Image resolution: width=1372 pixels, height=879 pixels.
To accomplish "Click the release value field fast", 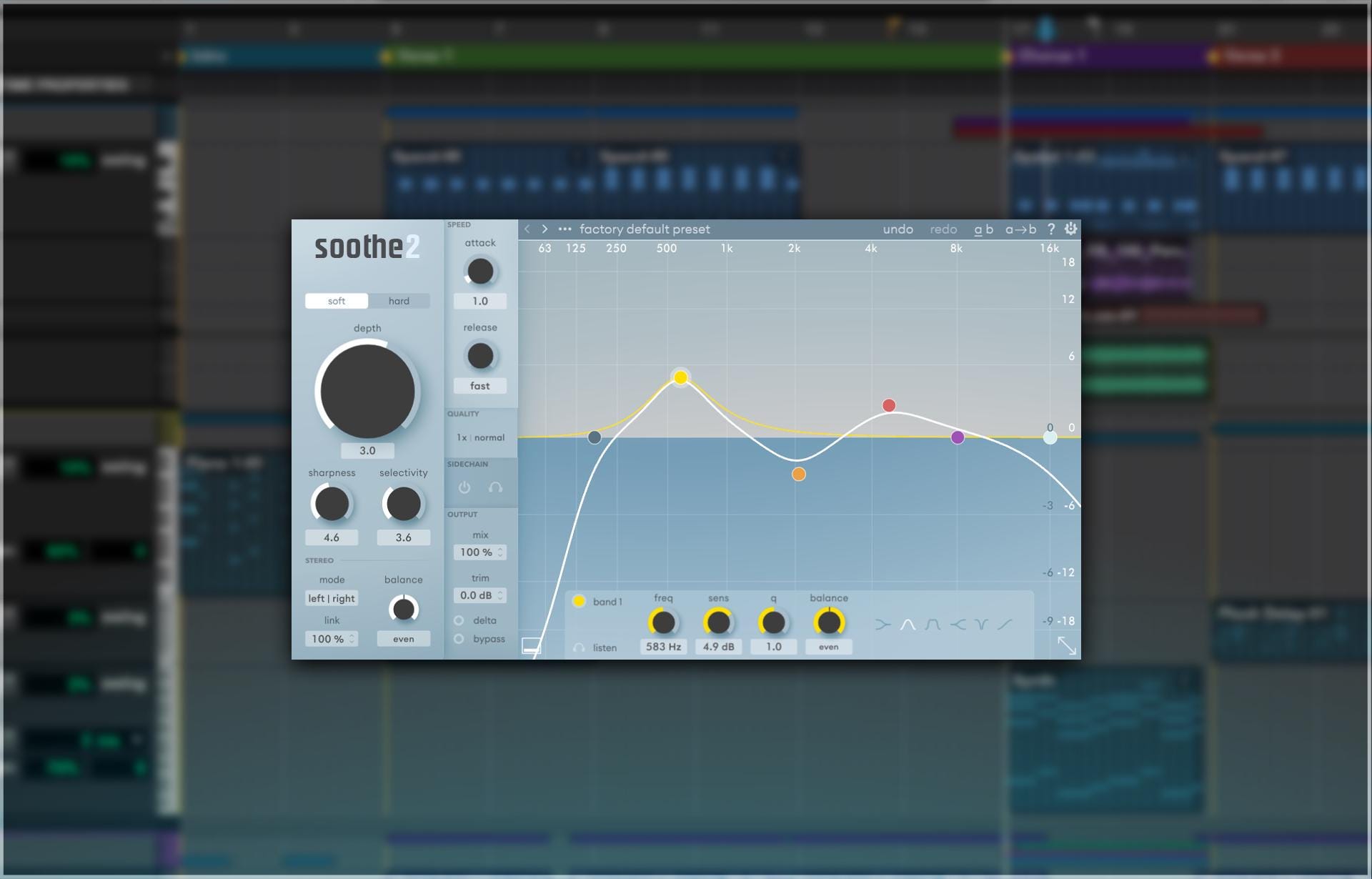I will (480, 386).
